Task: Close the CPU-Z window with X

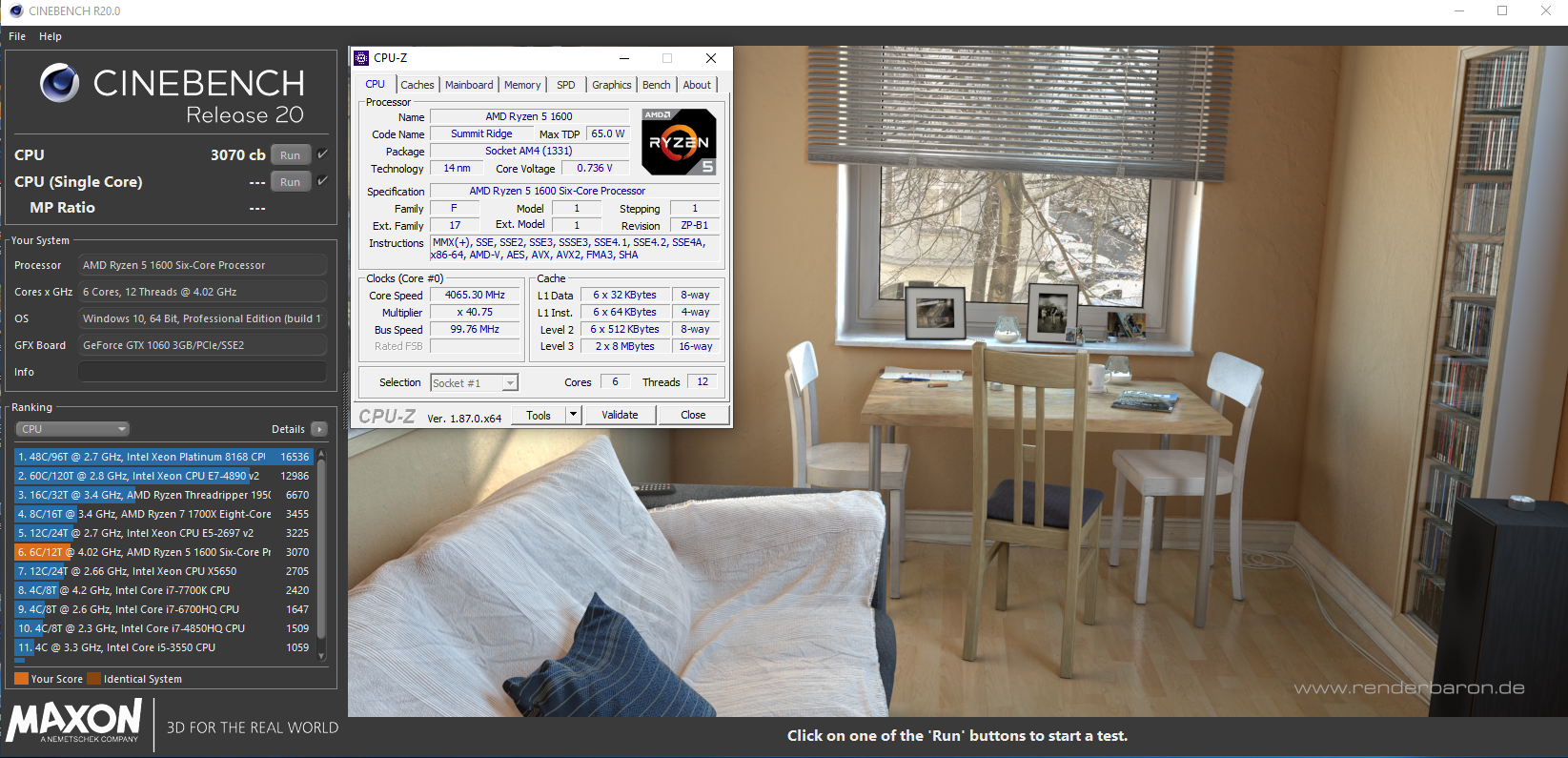Action: point(711,58)
